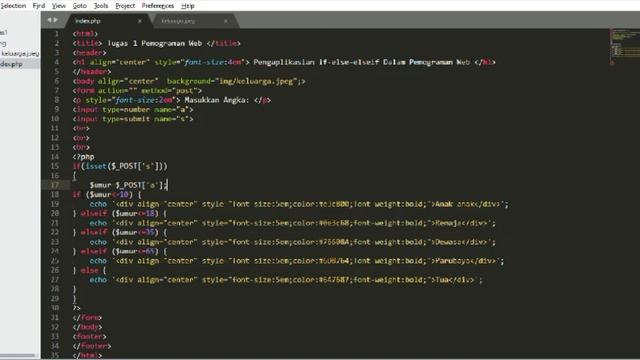Open the View menu
Screen dimensions: 640x360
(59, 6)
